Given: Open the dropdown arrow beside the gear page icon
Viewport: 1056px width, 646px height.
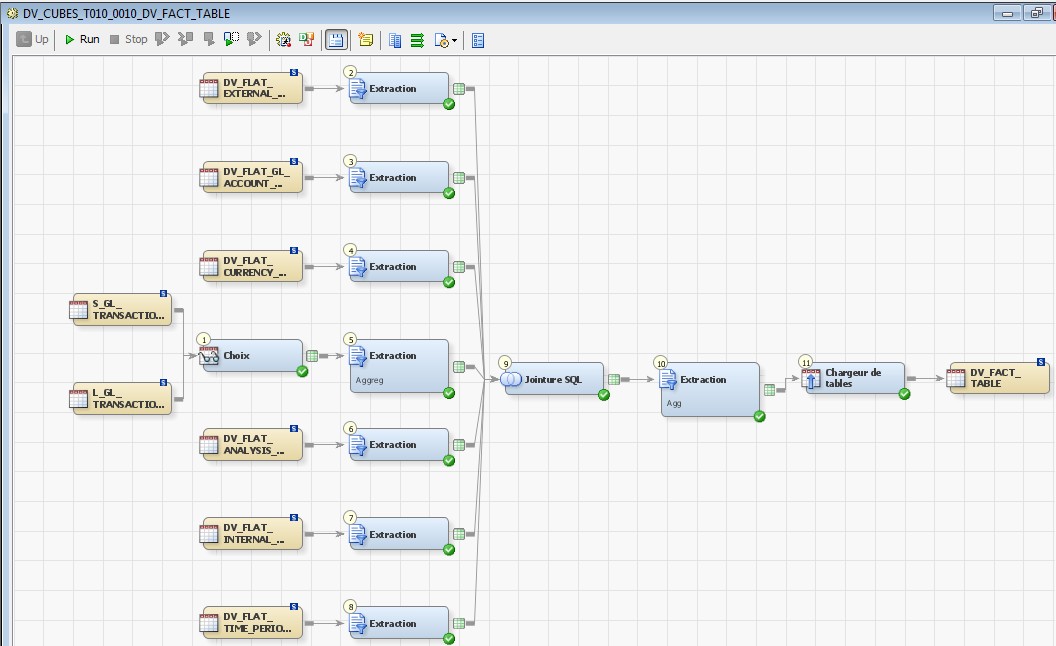Looking at the screenshot, I should [x=456, y=41].
